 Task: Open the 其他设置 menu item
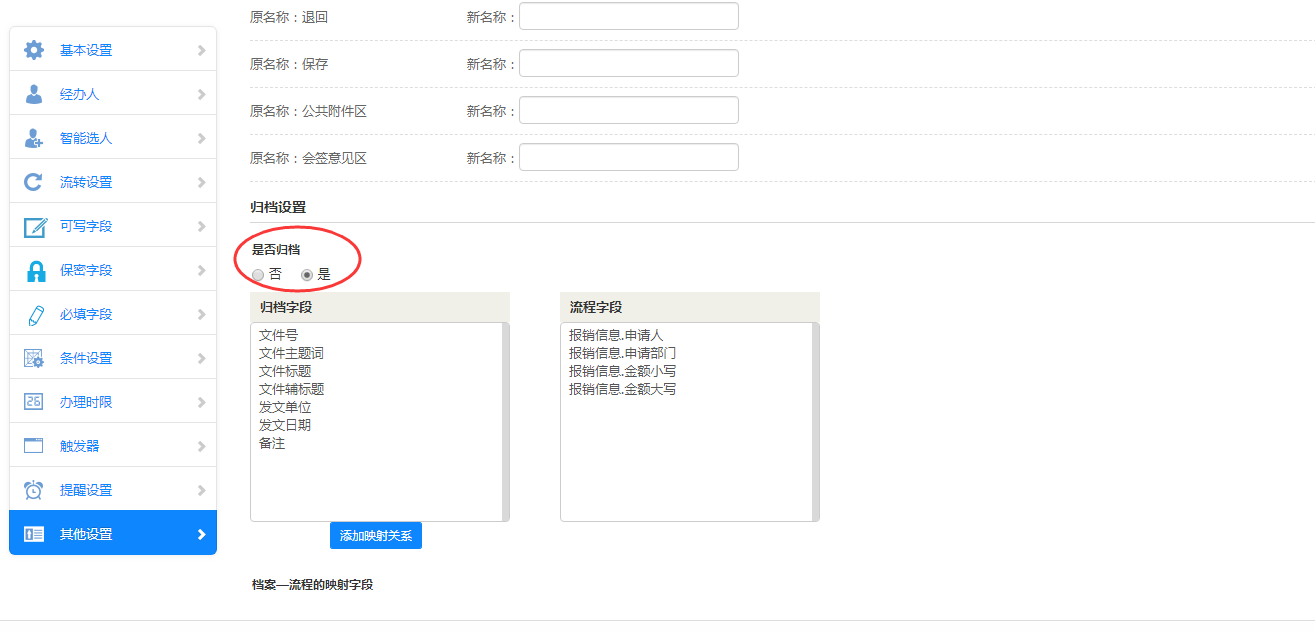point(86,534)
